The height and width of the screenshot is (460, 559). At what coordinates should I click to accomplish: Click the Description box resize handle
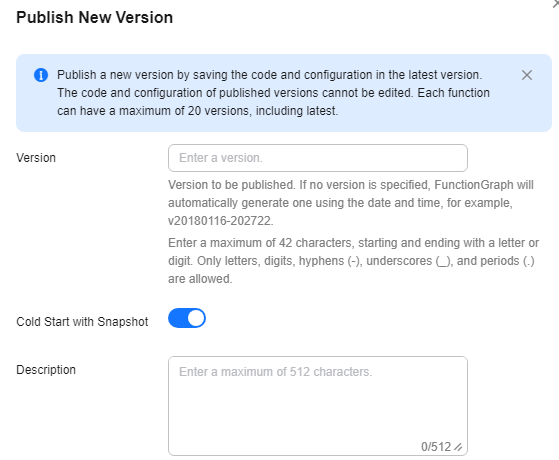tap(458, 447)
